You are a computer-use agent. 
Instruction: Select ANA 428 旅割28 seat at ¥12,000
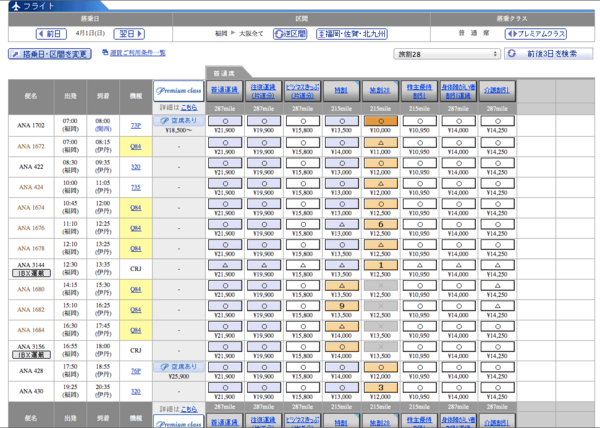[x=380, y=367]
